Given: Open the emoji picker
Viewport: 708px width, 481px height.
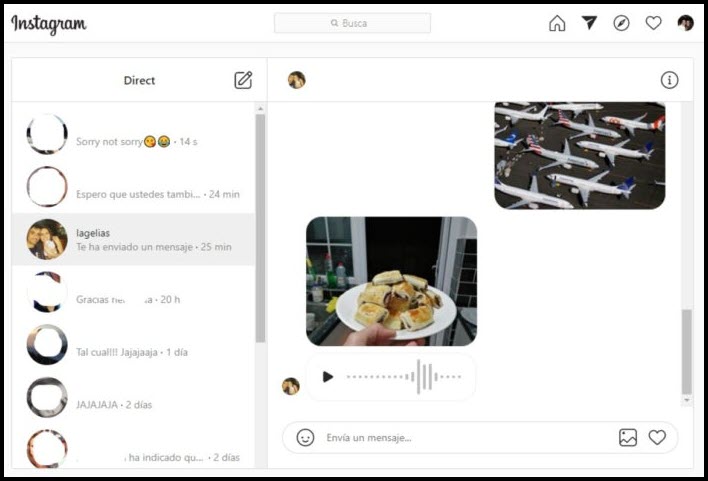Looking at the screenshot, I should [305, 437].
